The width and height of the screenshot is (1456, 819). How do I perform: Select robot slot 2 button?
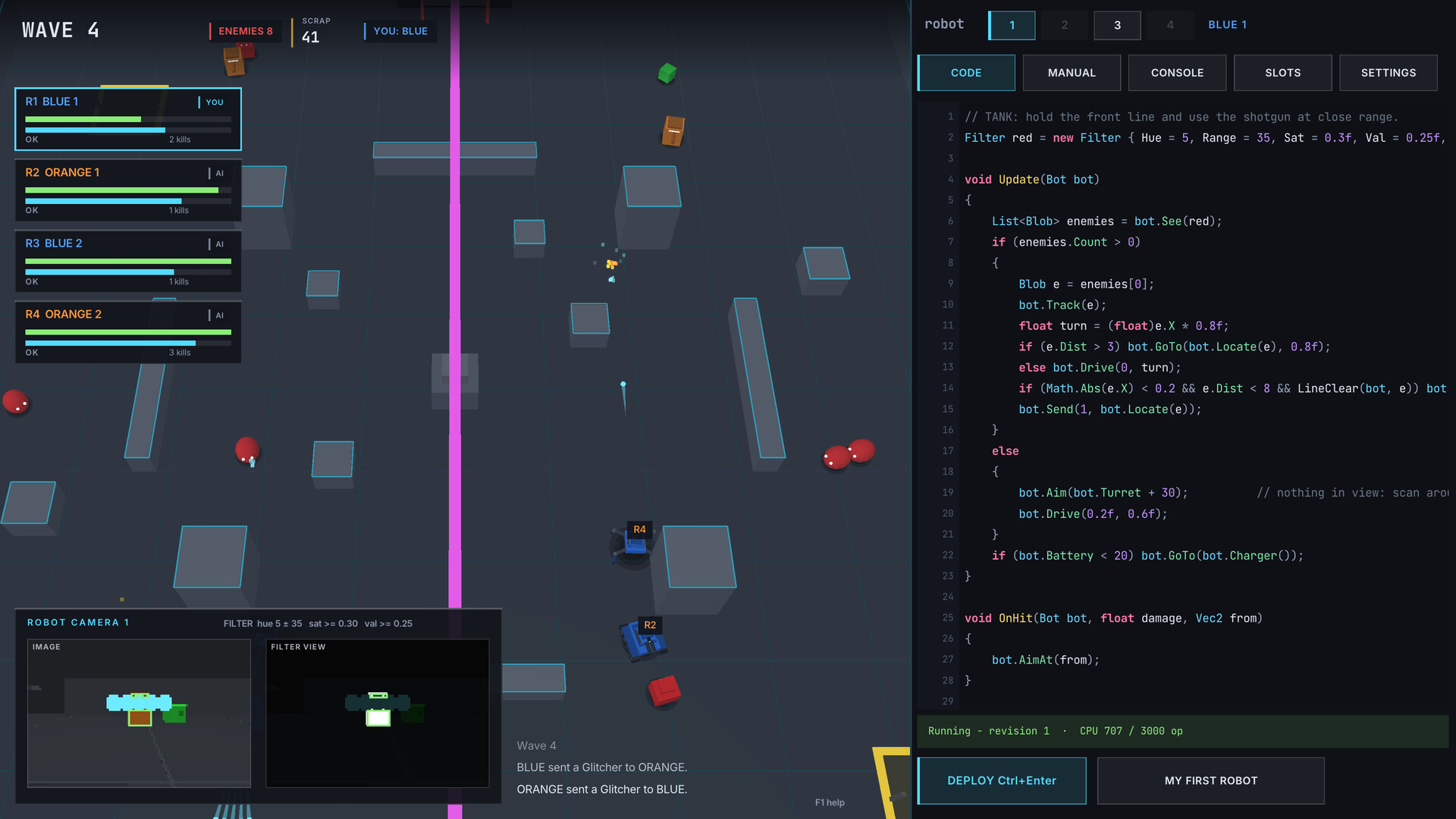(x=1065, y=25)
